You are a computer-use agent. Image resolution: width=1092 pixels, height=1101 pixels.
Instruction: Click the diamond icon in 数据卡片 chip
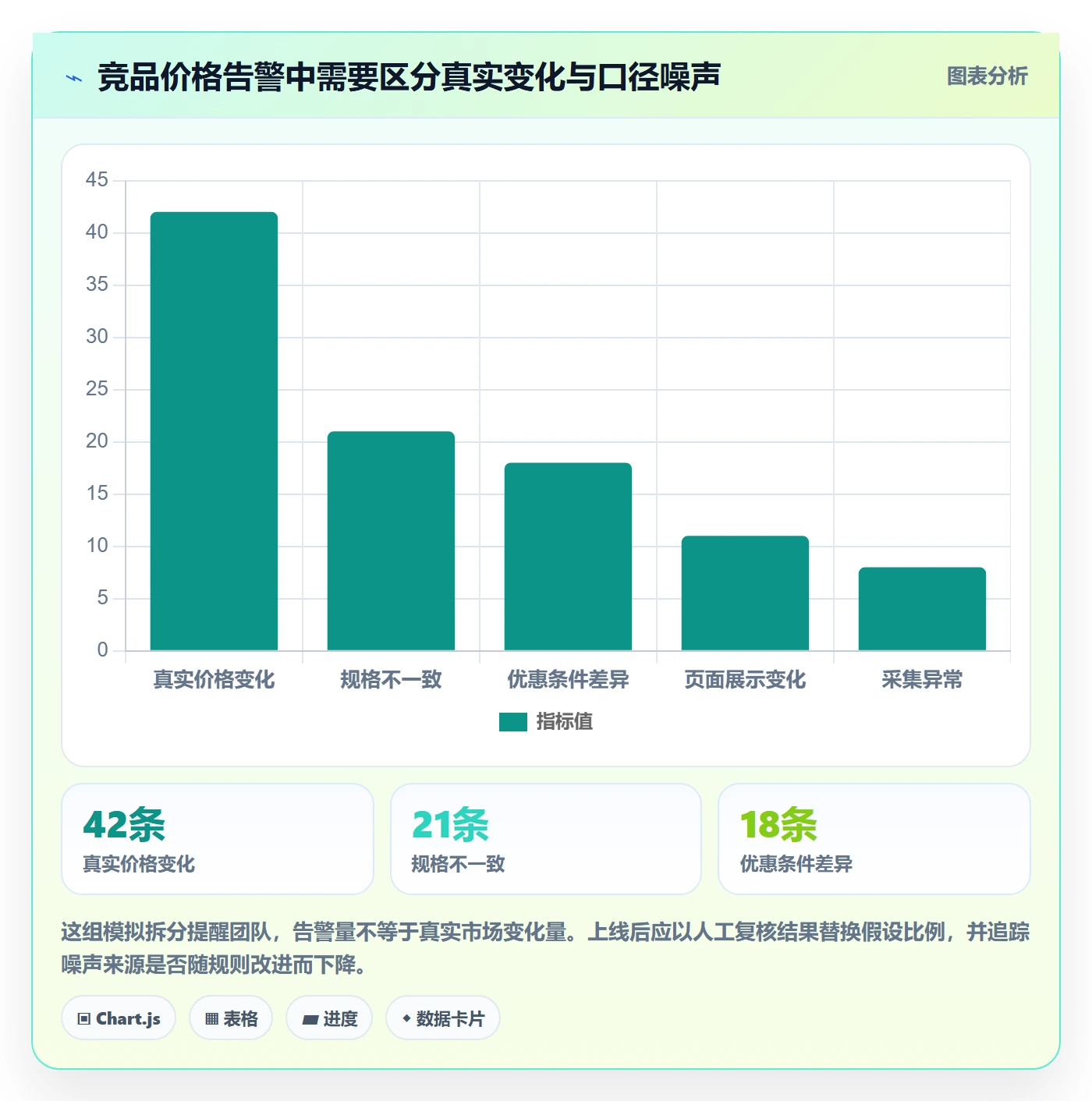(406, 1018)
